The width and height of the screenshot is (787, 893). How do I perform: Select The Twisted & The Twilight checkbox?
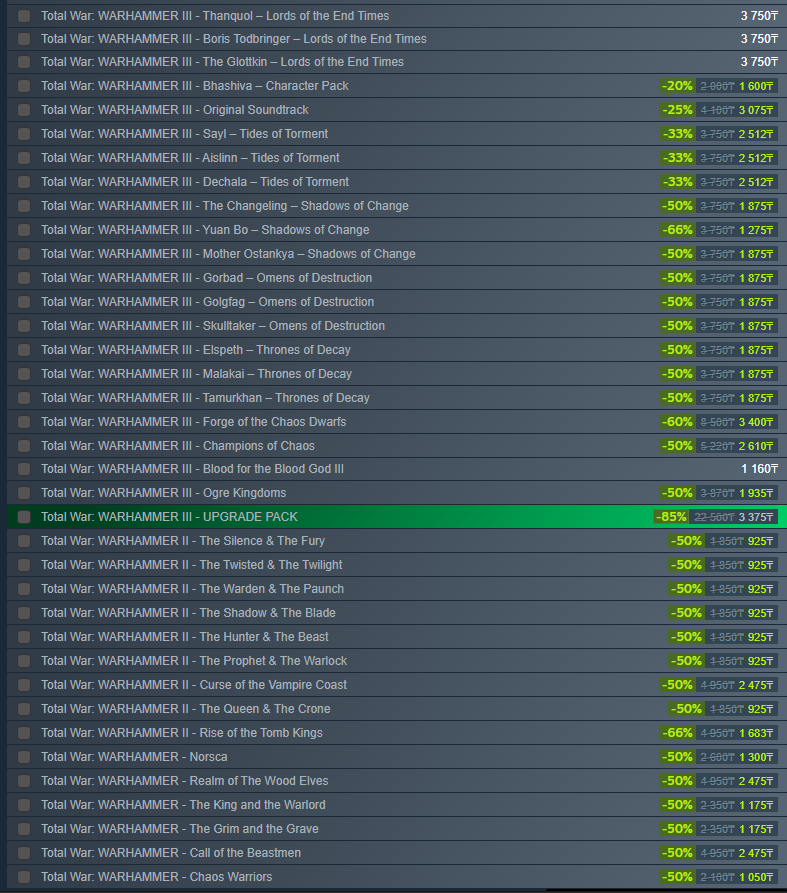[24, 565]
